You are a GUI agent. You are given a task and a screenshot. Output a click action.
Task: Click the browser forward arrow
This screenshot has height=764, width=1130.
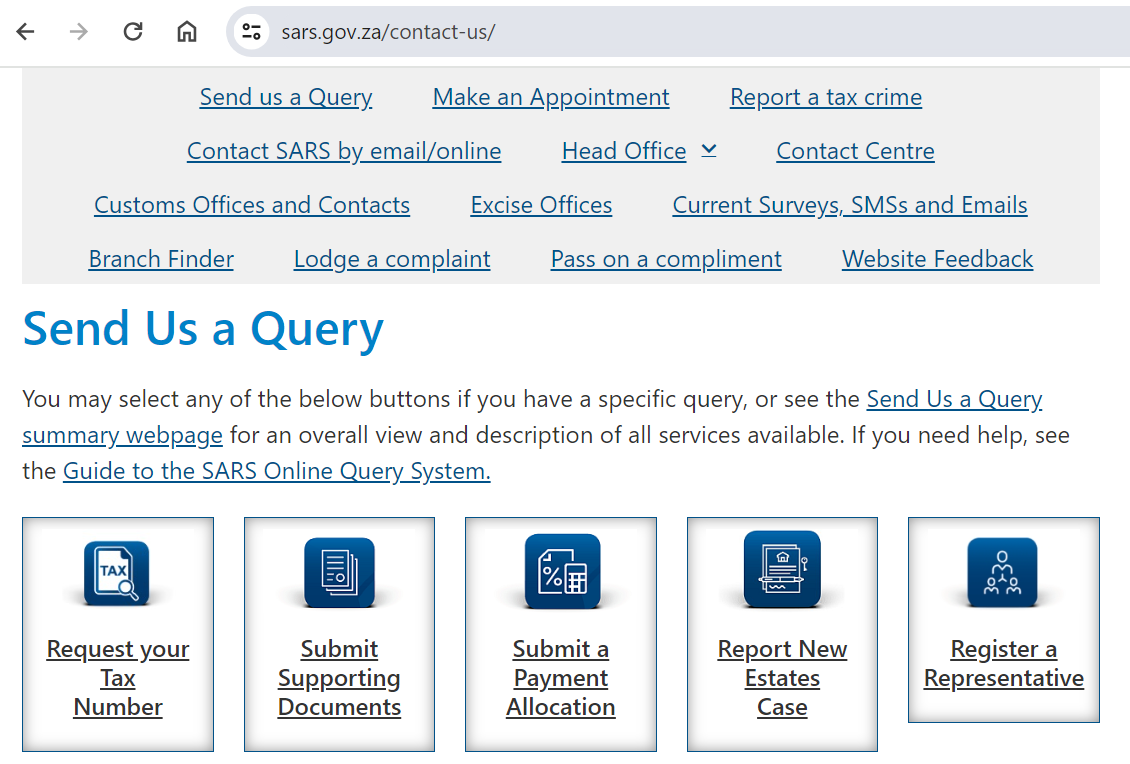coord(79,32)
